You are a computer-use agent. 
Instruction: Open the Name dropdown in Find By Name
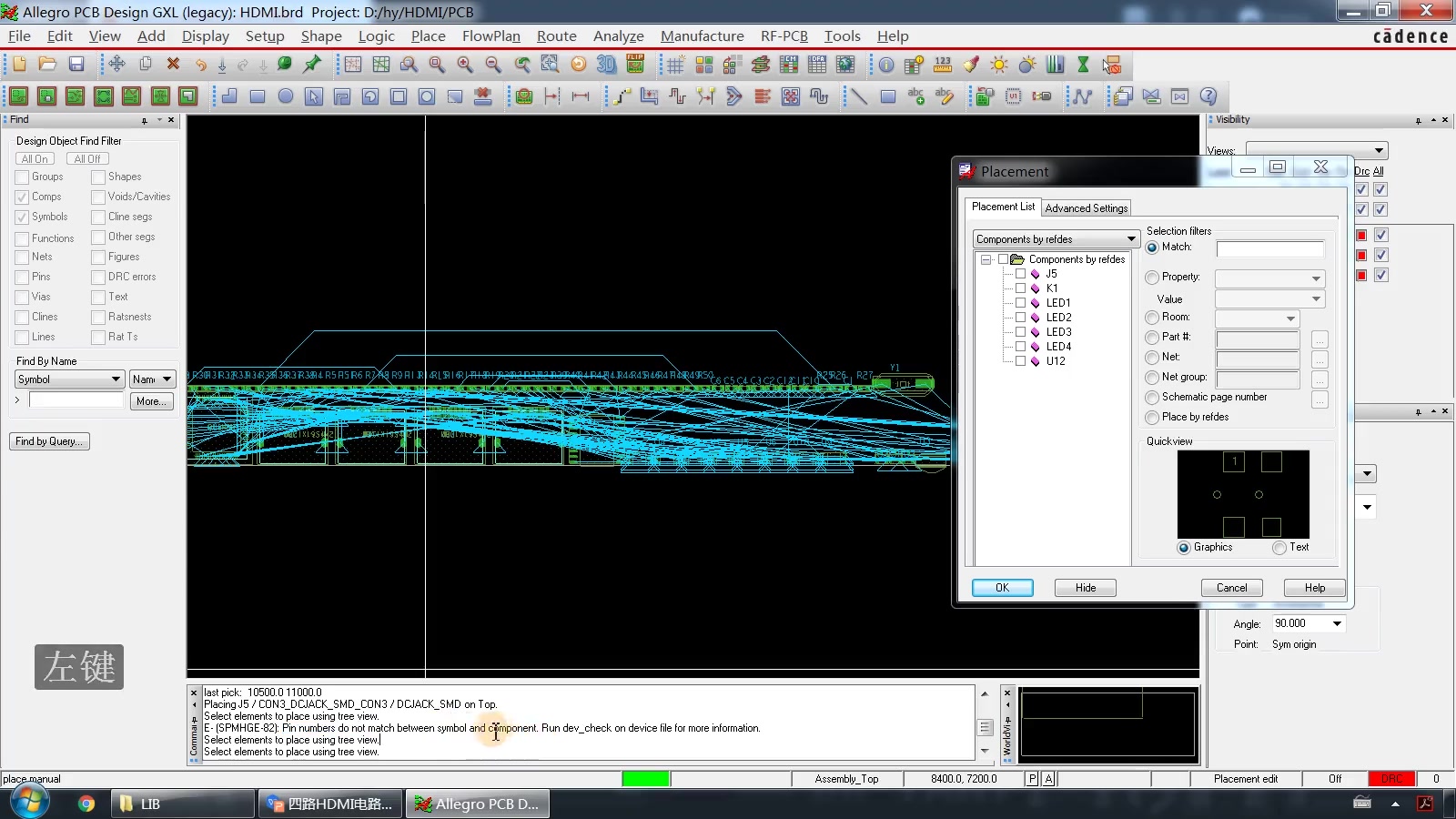point(167,379)
